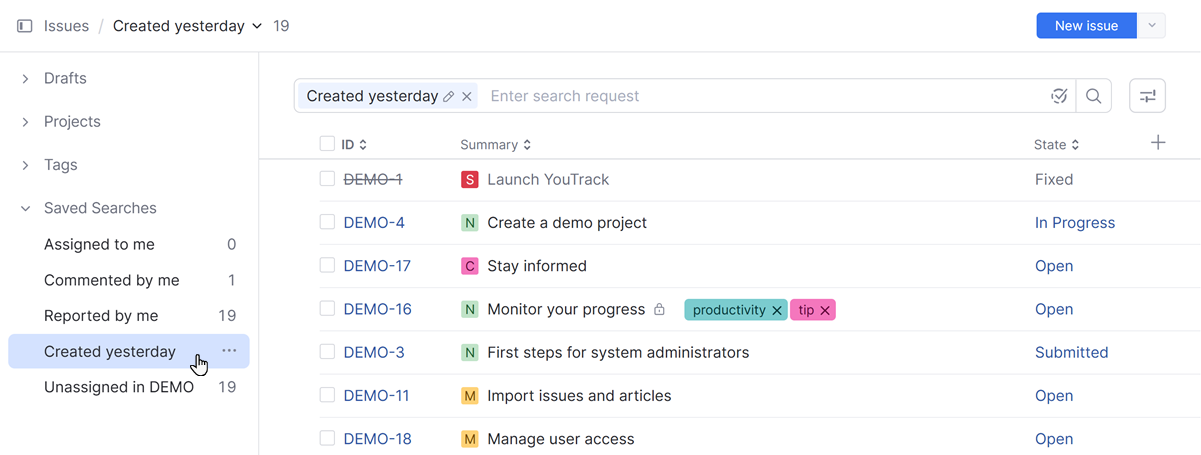Screen dimensions: 1201x455
Task: Check the select-all issues checkbox
Action: (x=327, y=144)
